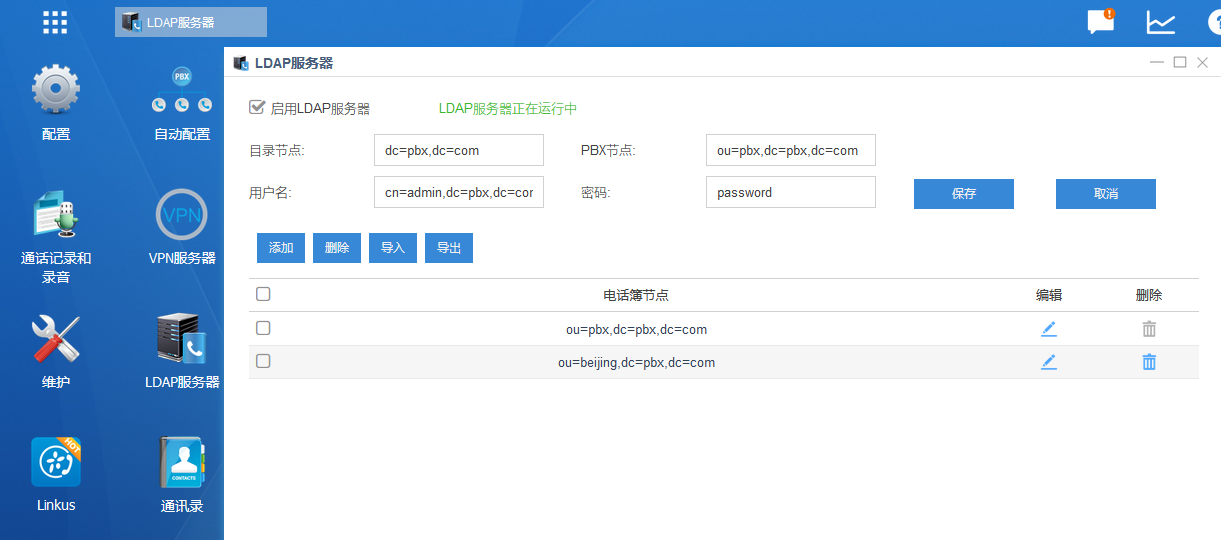1221x540 pixels.
Task: Open the main menu grid icon
Action: pos(55,22)
